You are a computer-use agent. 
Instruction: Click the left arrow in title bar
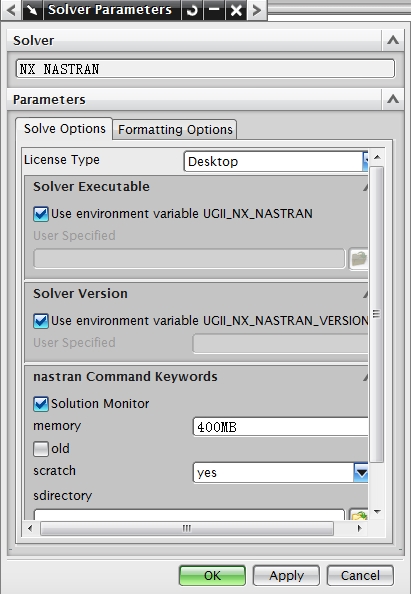tap(11, 10)
